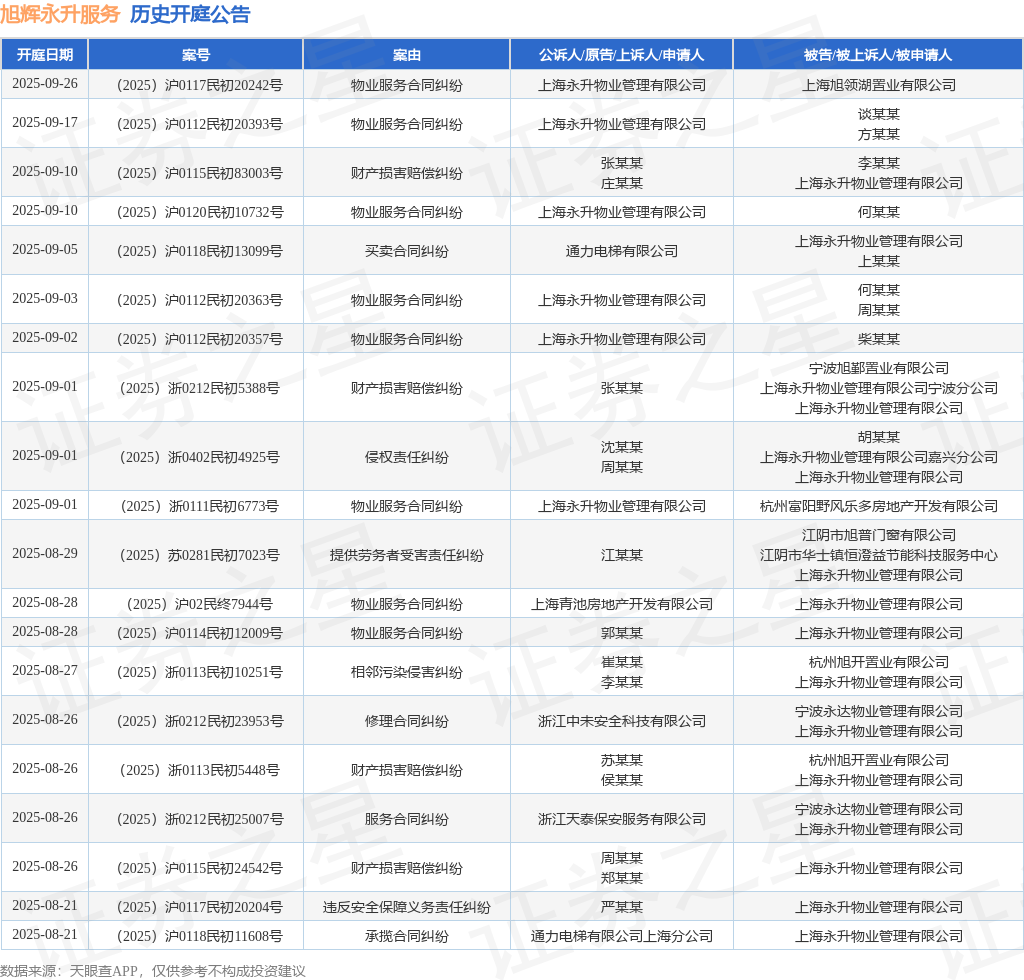This screenshot has height=980, width=1024.
Task: Select case number 沪0117民初20242号
Action: click(x=224, y=85)
